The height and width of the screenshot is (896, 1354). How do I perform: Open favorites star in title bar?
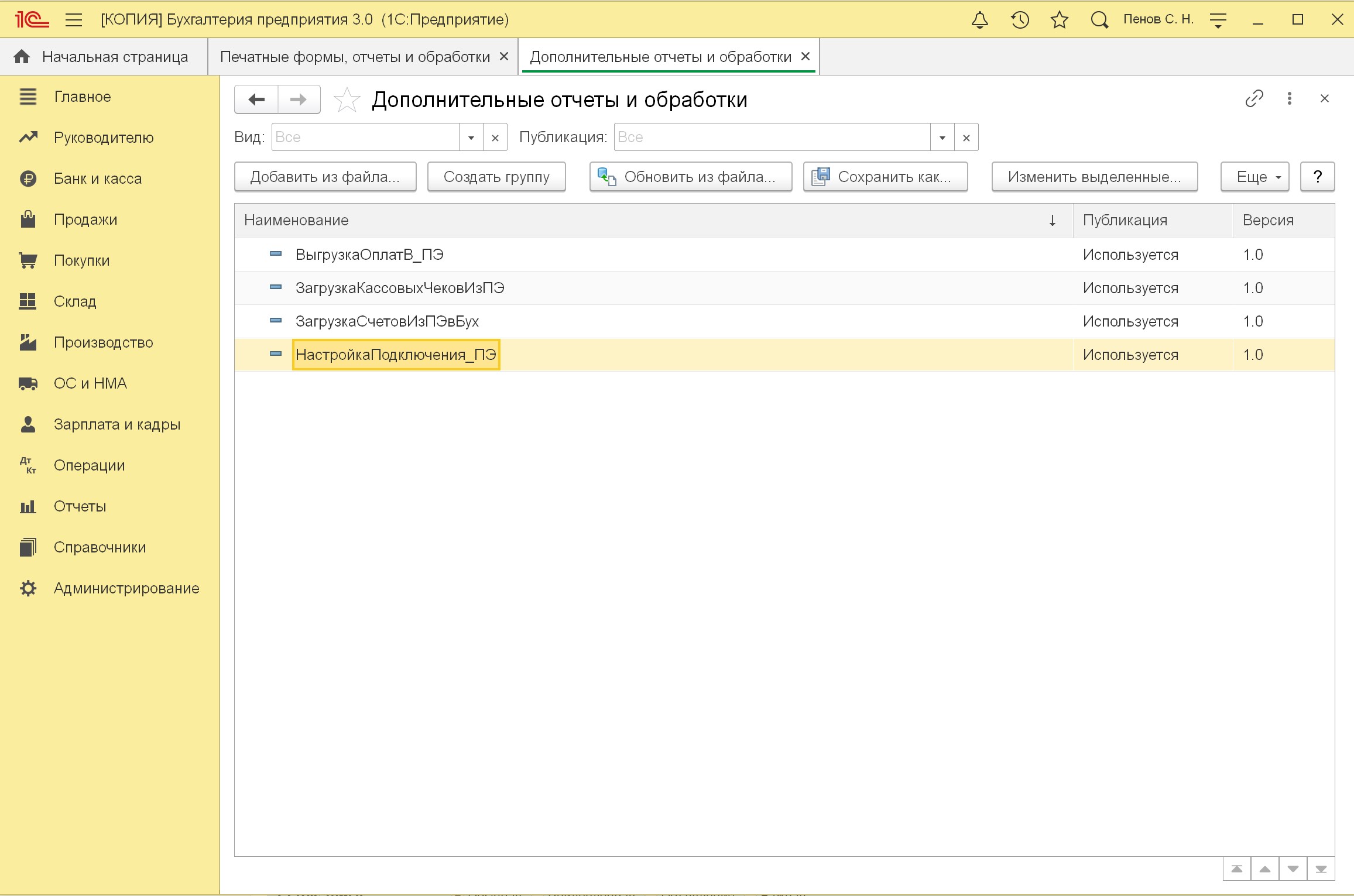pyautogui.click(x=1060, y=20)
